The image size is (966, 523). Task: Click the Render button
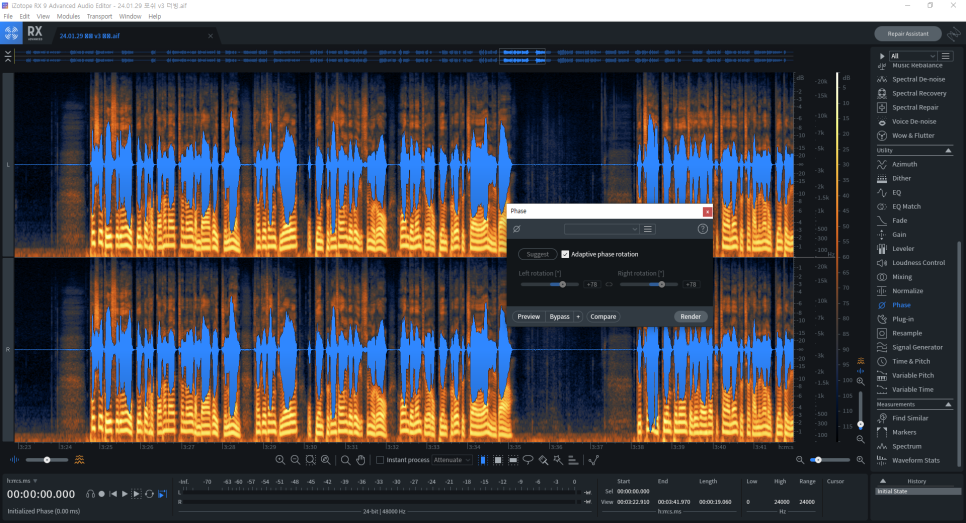tap(690, 317)
